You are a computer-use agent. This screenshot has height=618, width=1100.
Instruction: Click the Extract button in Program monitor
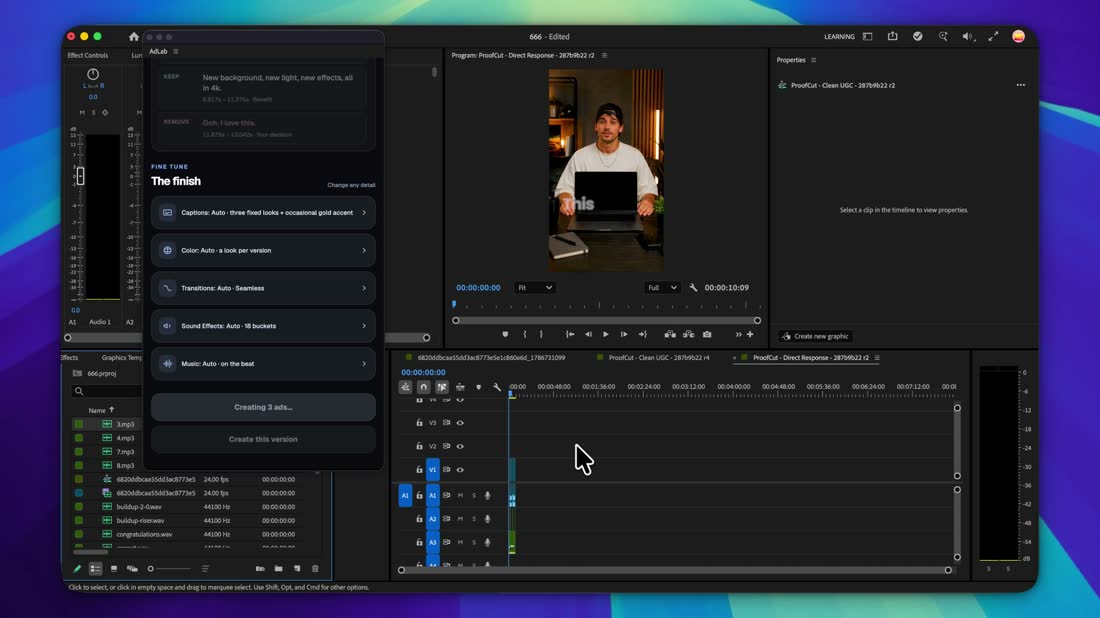pos(688,335)
